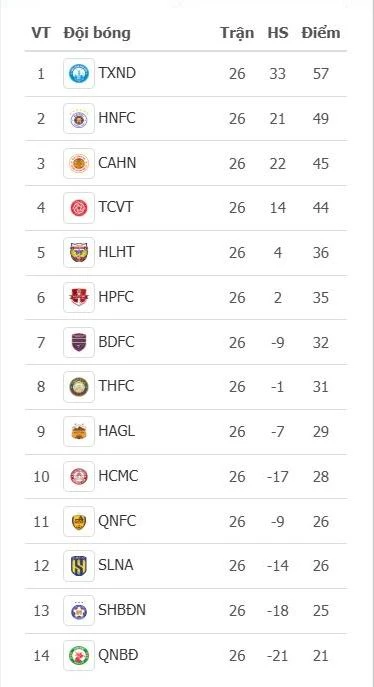Open the THFC round club logo

(79, 387)
